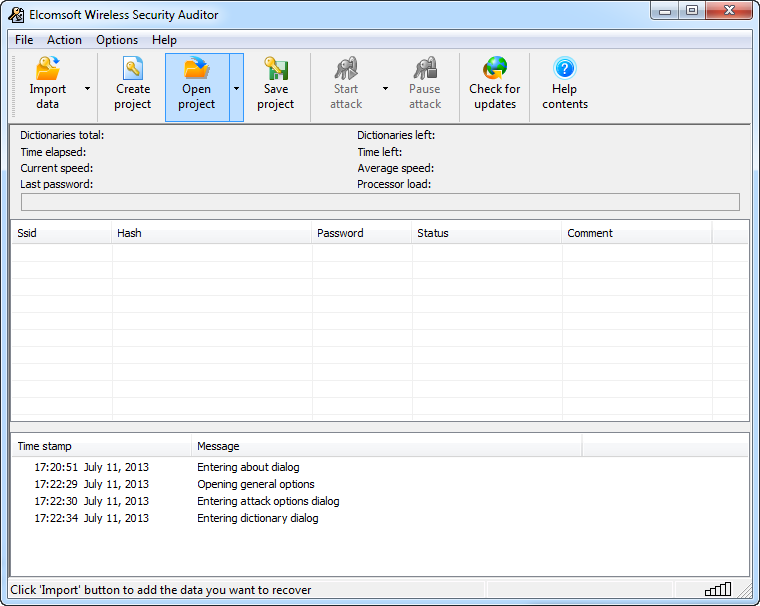
Task: Click the status bar Import hint text
Action: [161, 590]
